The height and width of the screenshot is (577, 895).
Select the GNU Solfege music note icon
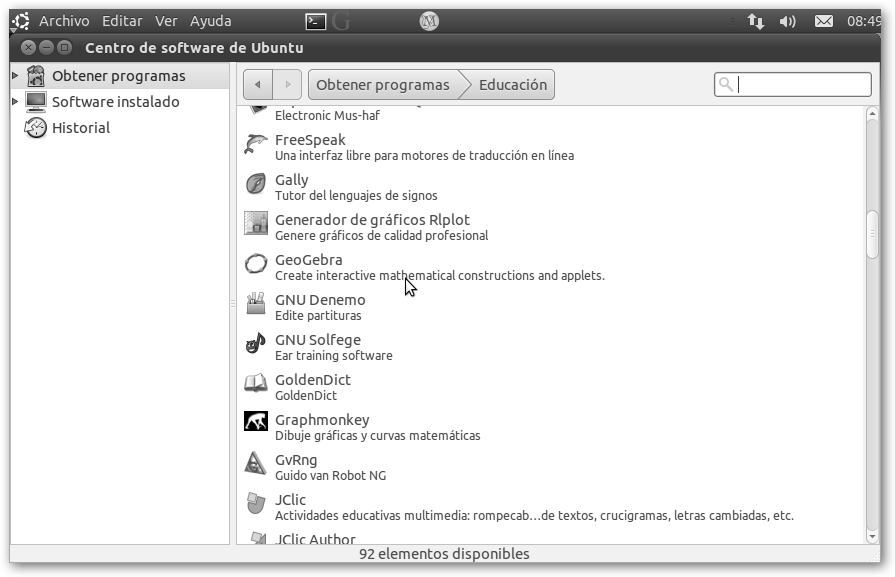(x=256, y=344)
